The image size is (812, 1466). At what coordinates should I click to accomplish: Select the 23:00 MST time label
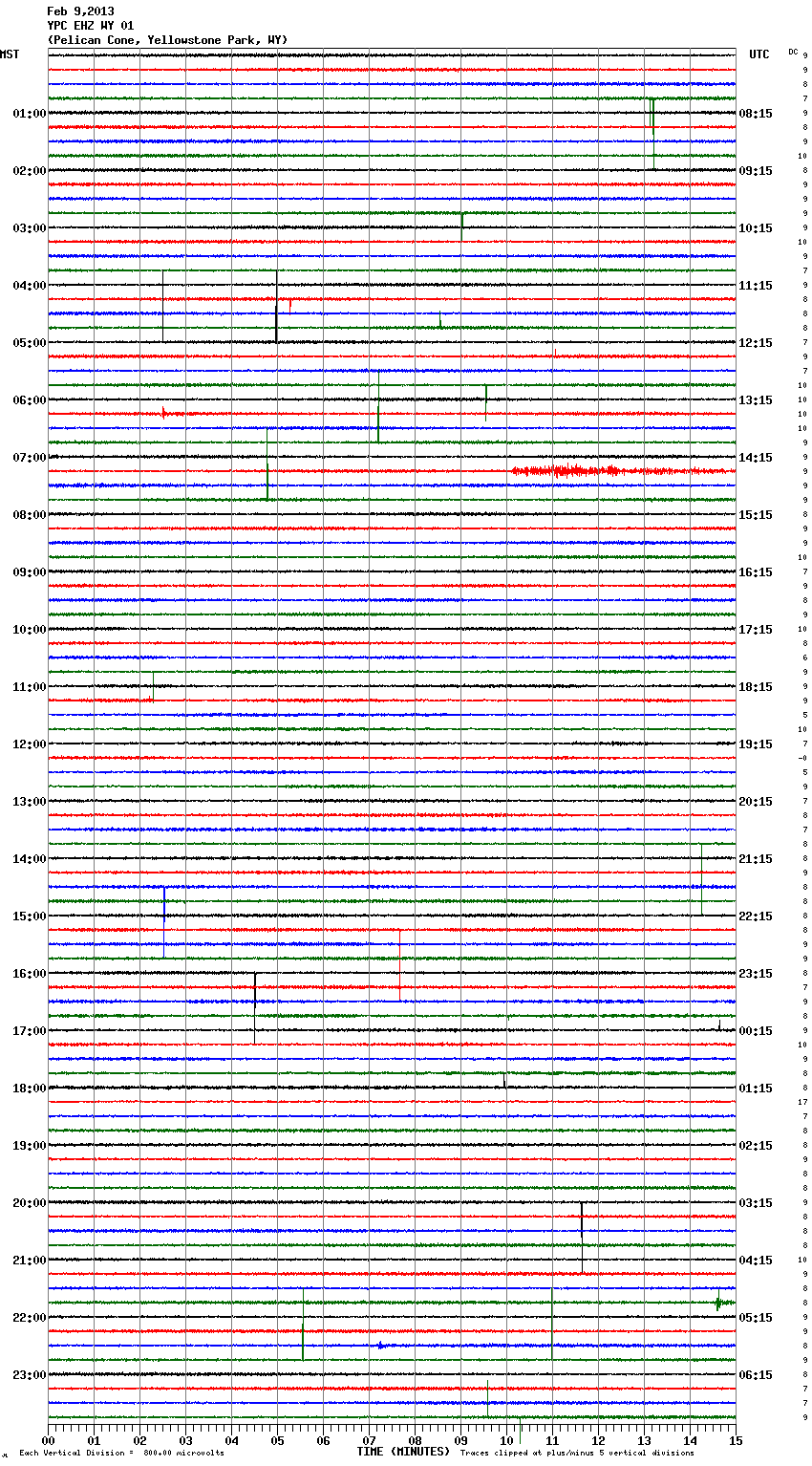point(30,1375)
